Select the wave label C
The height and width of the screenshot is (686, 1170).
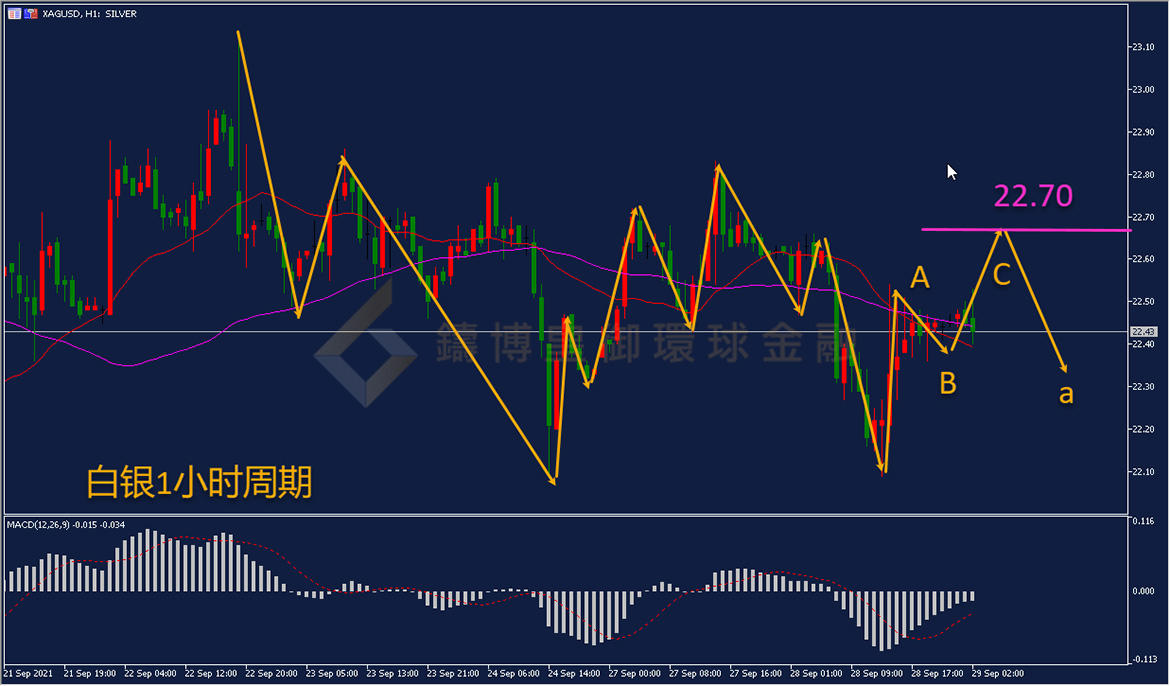1002,275
